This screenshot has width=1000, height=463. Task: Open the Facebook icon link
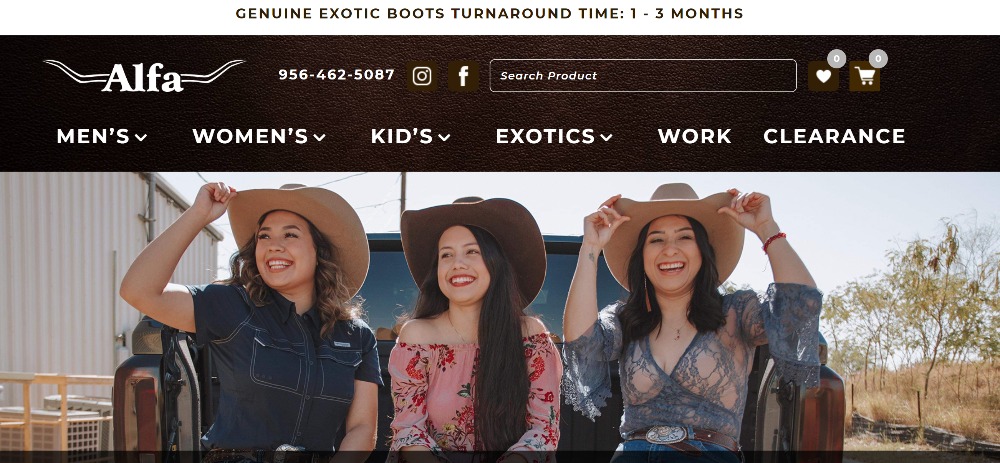[x=463, y=76]
